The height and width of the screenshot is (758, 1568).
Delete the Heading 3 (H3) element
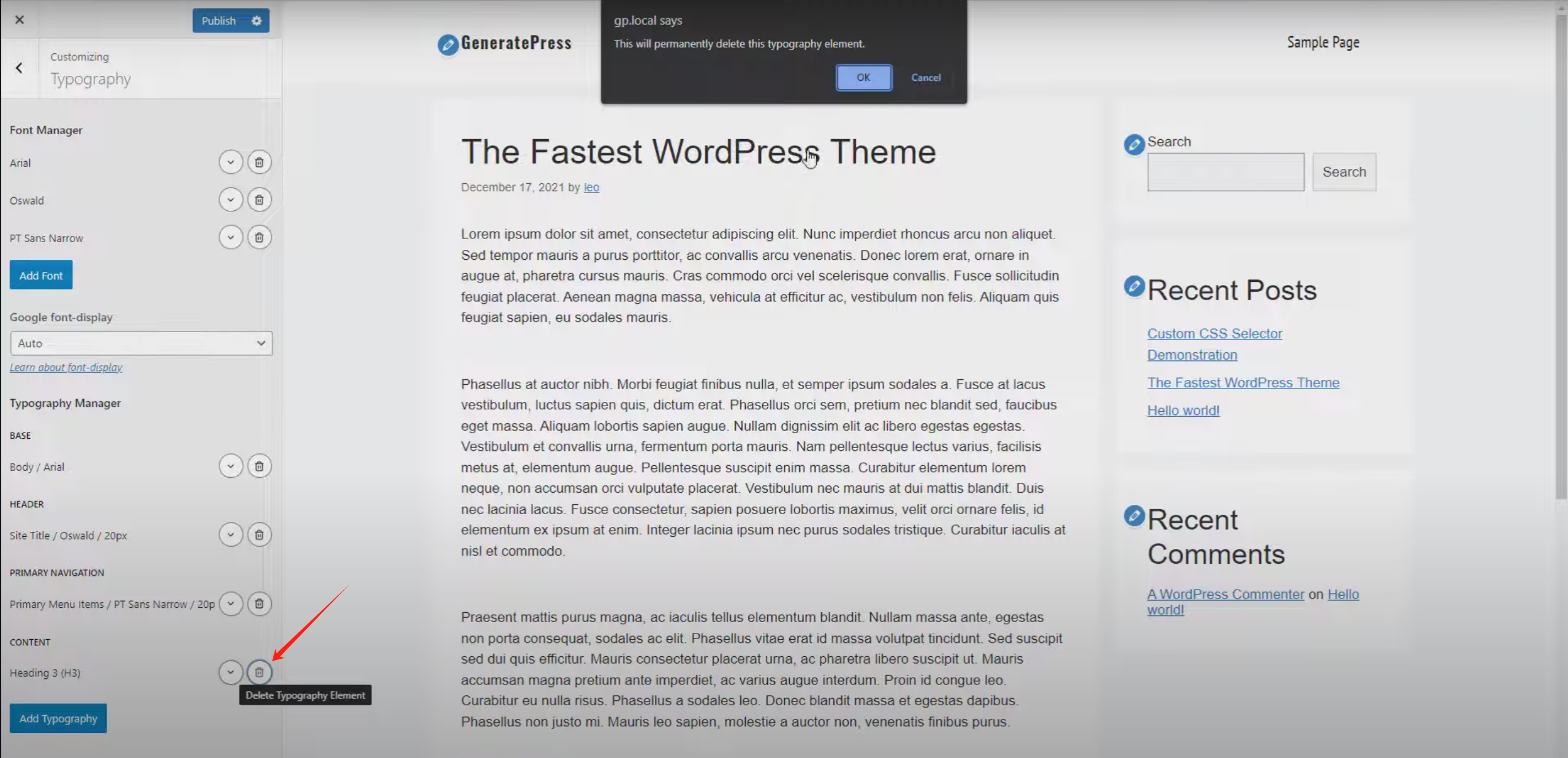pos(259,672)
